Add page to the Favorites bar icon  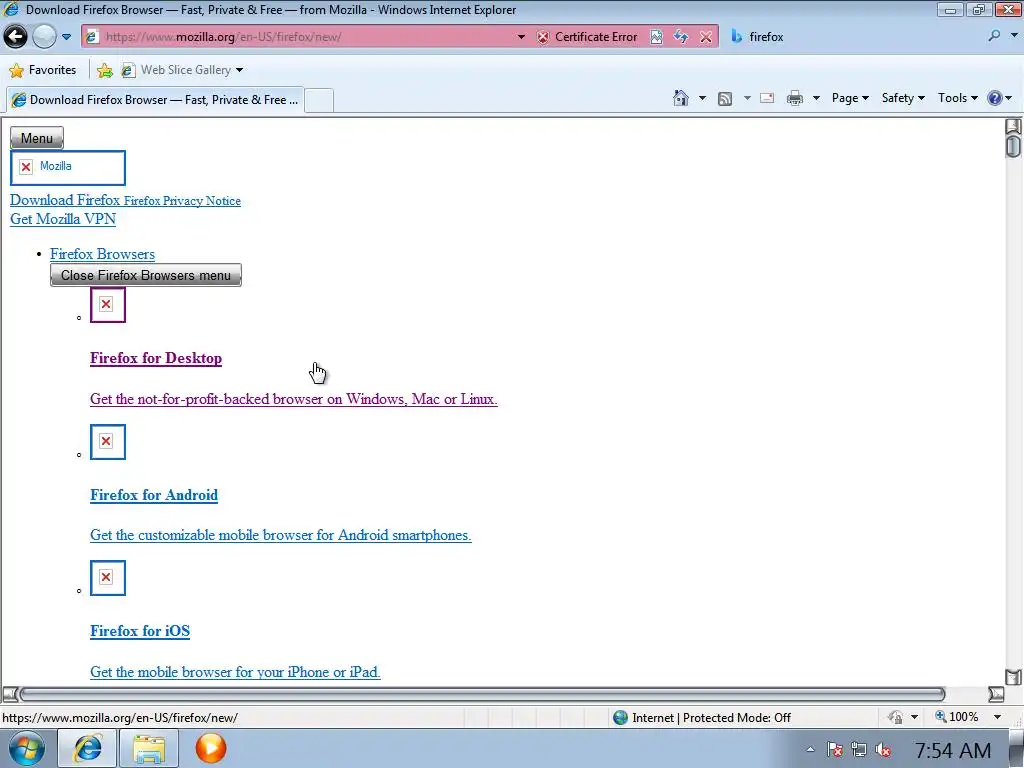click(104, 70)
